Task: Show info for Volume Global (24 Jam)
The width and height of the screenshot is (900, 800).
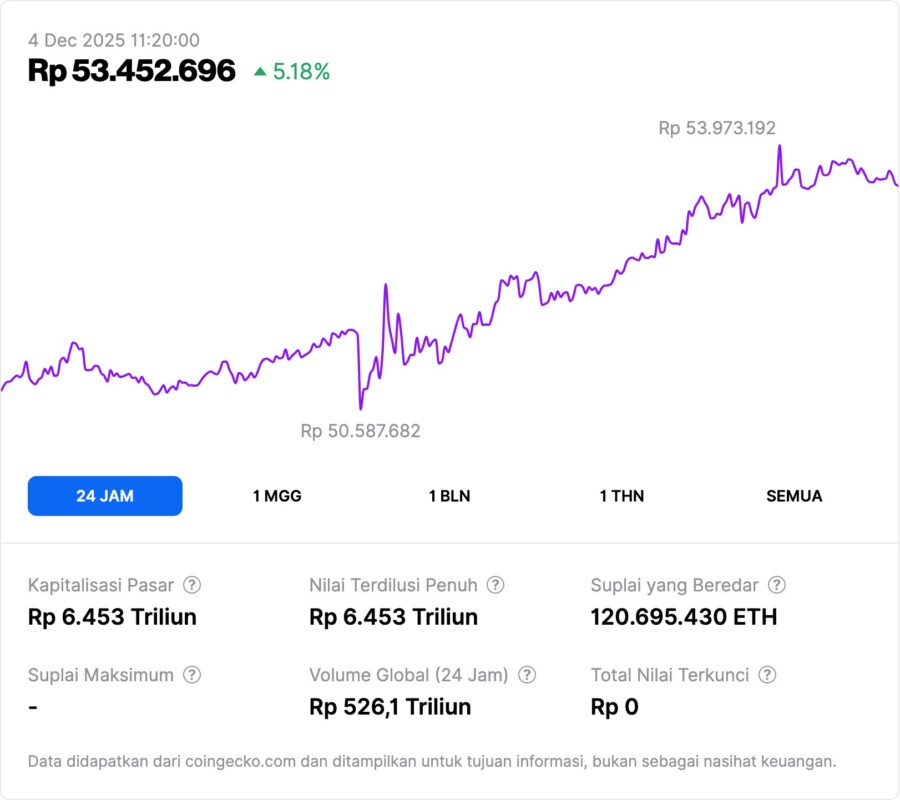Action: (x=527, y=675)
